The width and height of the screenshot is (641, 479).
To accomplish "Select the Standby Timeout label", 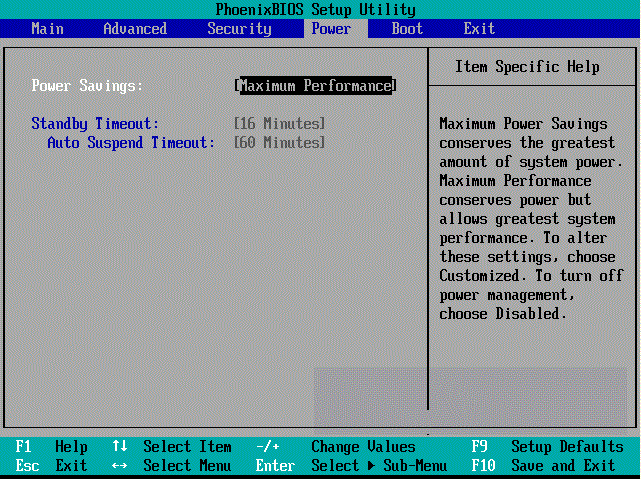I will coord(95,124).
